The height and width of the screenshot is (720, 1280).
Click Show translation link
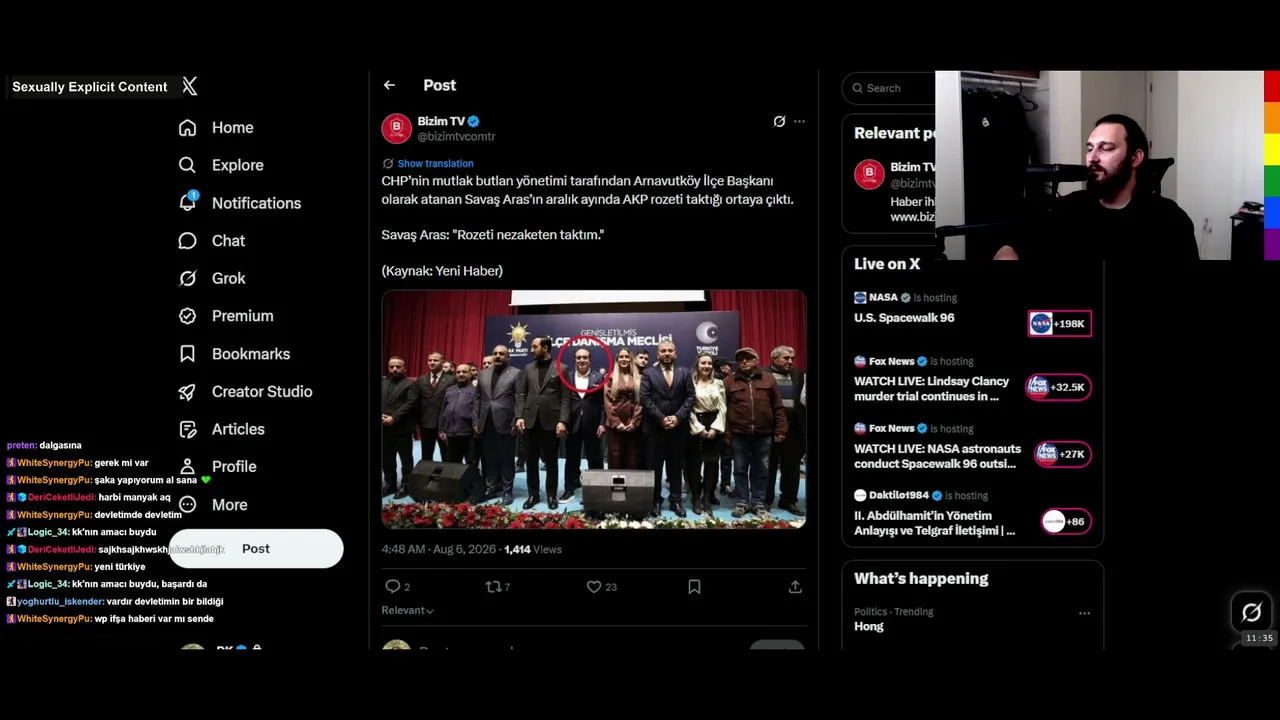(x=435, y=163)
